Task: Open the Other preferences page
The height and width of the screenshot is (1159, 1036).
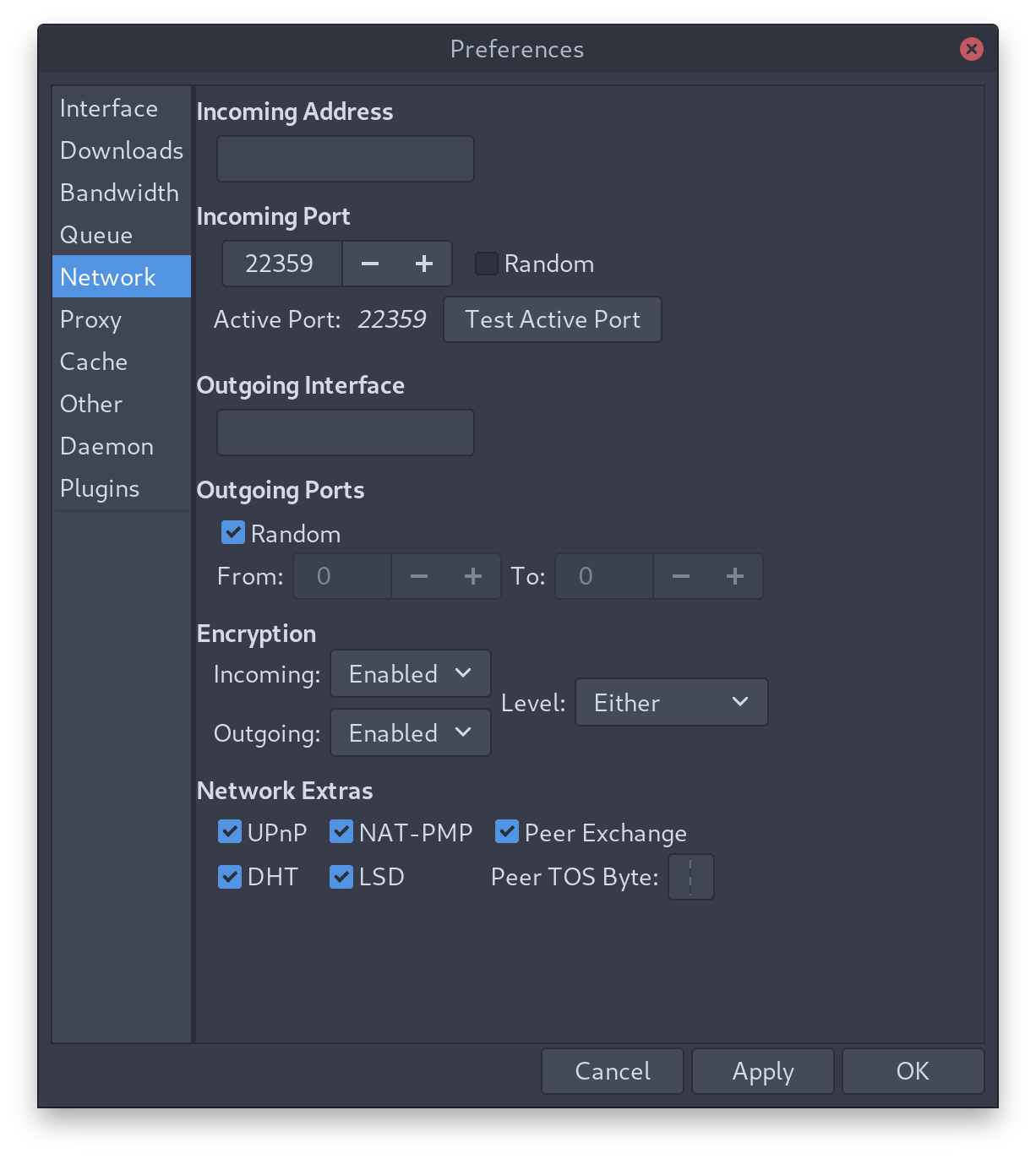Action: 122,404
